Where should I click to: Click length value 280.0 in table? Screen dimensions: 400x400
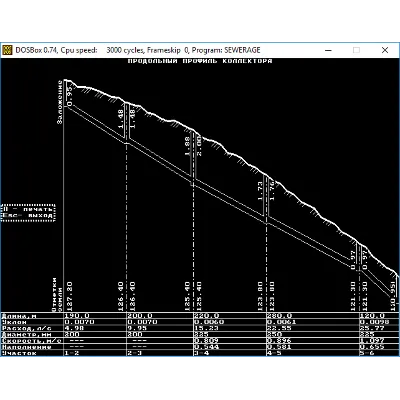click(279, 316)
